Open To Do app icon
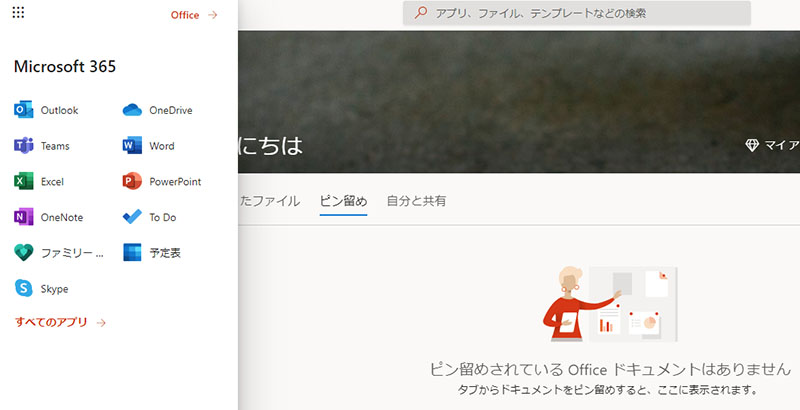Screen dimensions: 800x410 pos(132,217)
